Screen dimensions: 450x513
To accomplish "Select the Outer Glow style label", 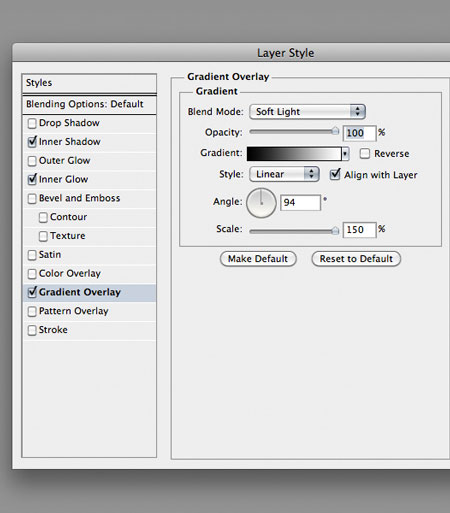I will click(65, 161).
